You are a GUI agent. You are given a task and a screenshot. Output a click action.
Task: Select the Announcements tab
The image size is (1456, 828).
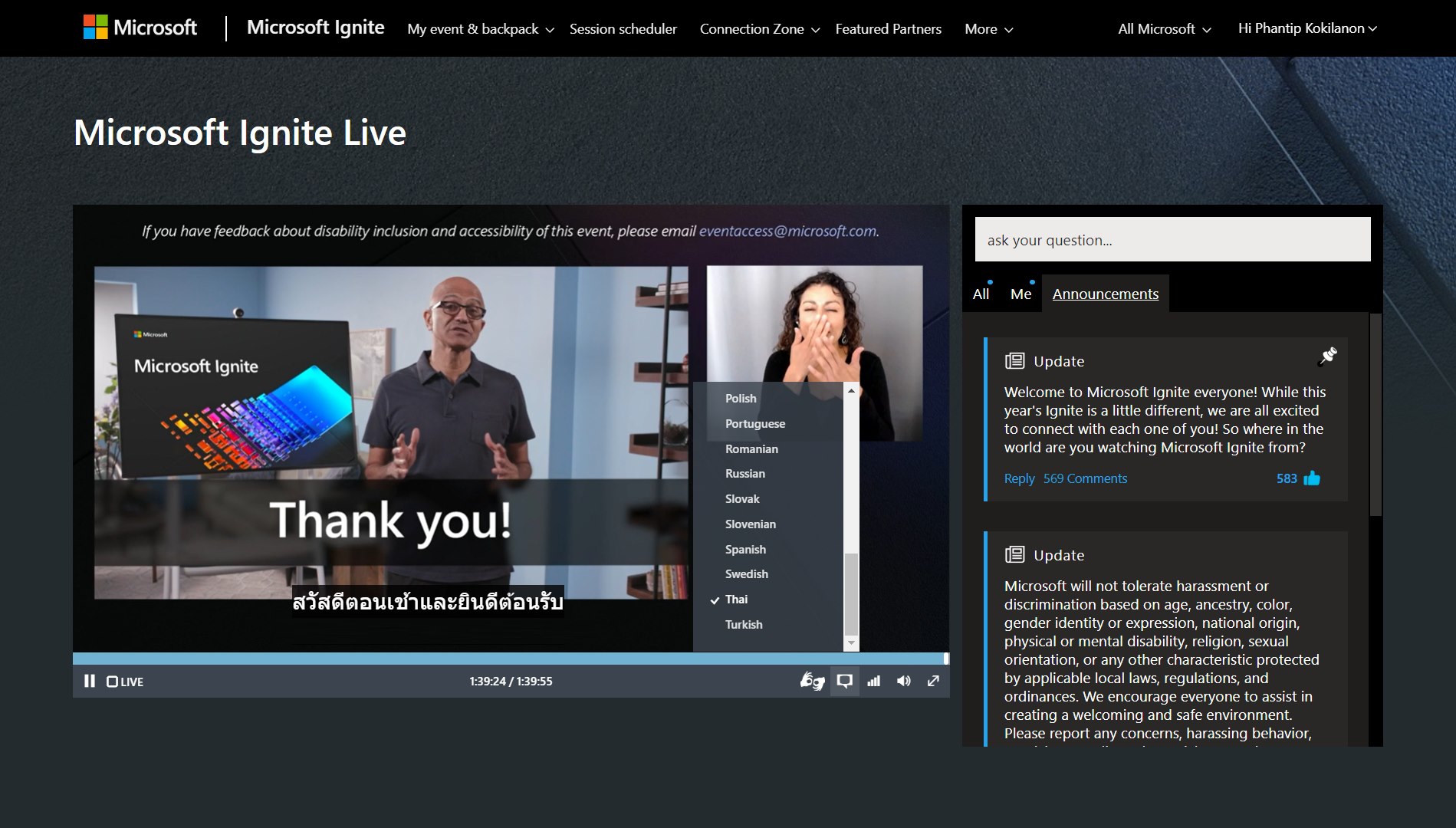tap(1106, 294)
